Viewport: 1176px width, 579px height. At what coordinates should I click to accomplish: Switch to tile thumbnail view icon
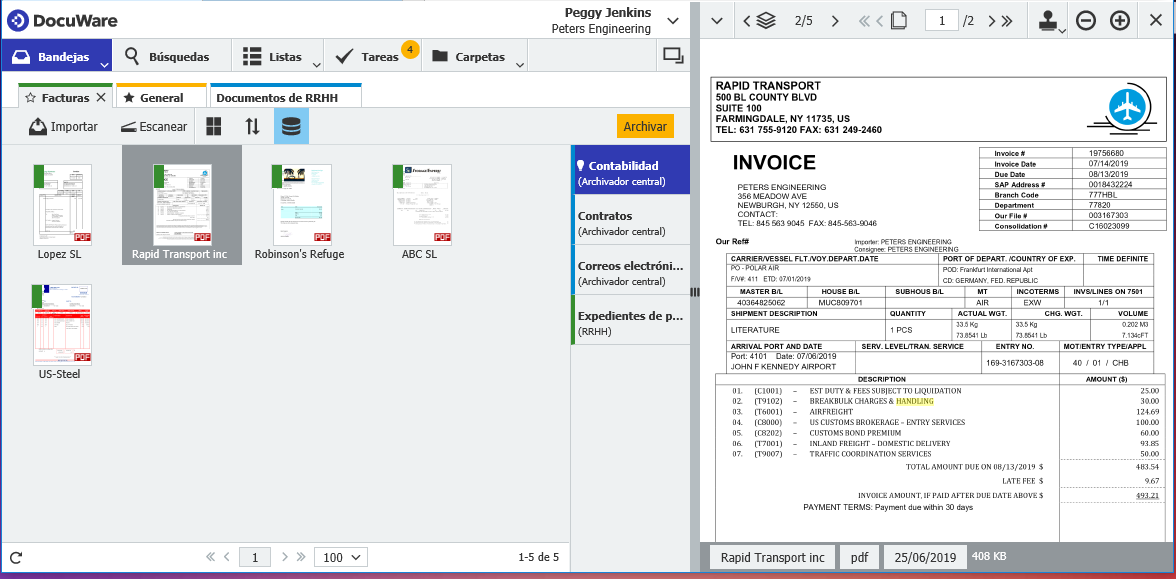click(214, 126)
